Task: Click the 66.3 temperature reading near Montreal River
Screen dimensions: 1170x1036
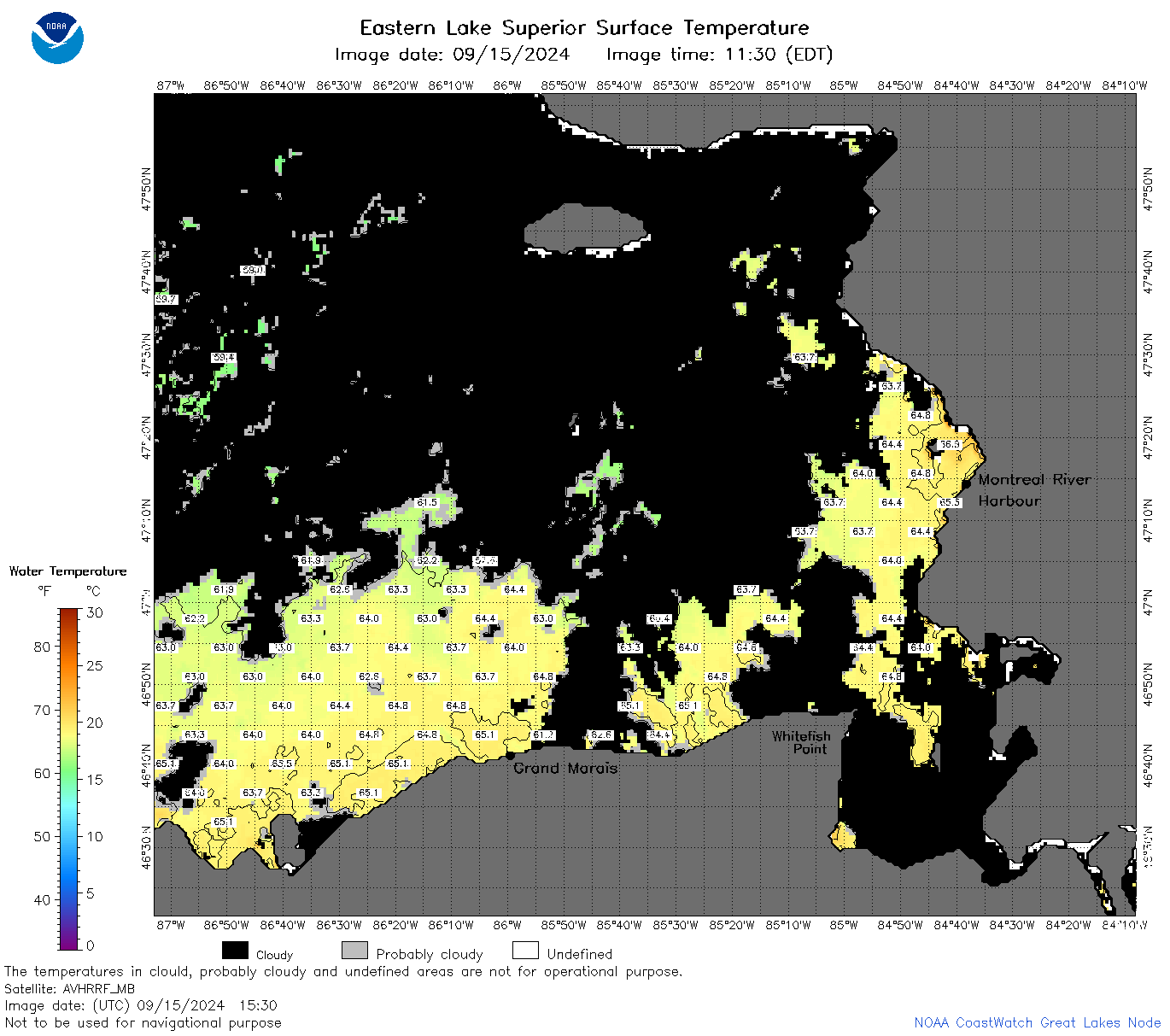Action: [x=950, y=444]
